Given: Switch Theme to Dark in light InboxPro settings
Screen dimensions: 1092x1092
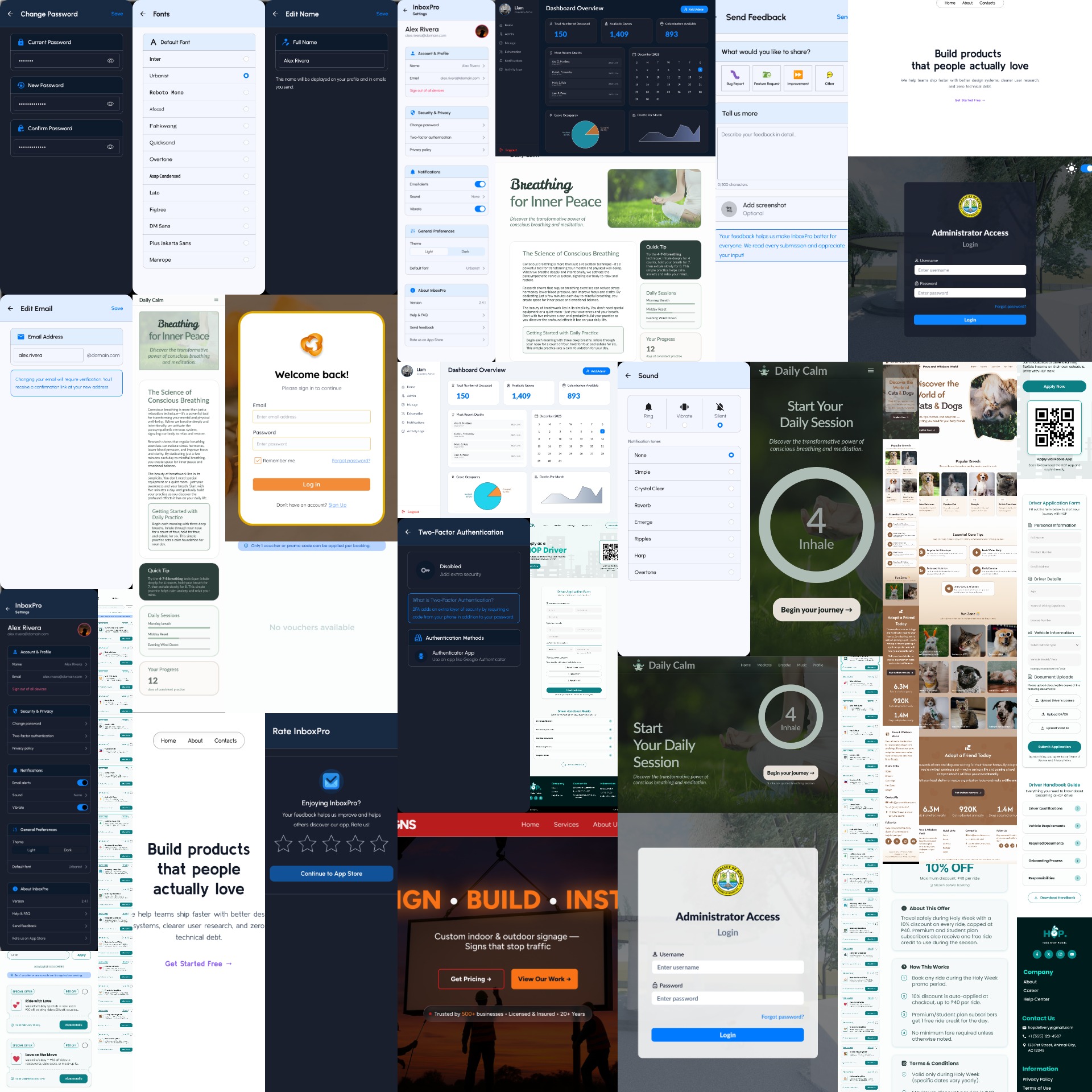Looking at the screenshot, I should pyautogui.click(x=465, y=251).
